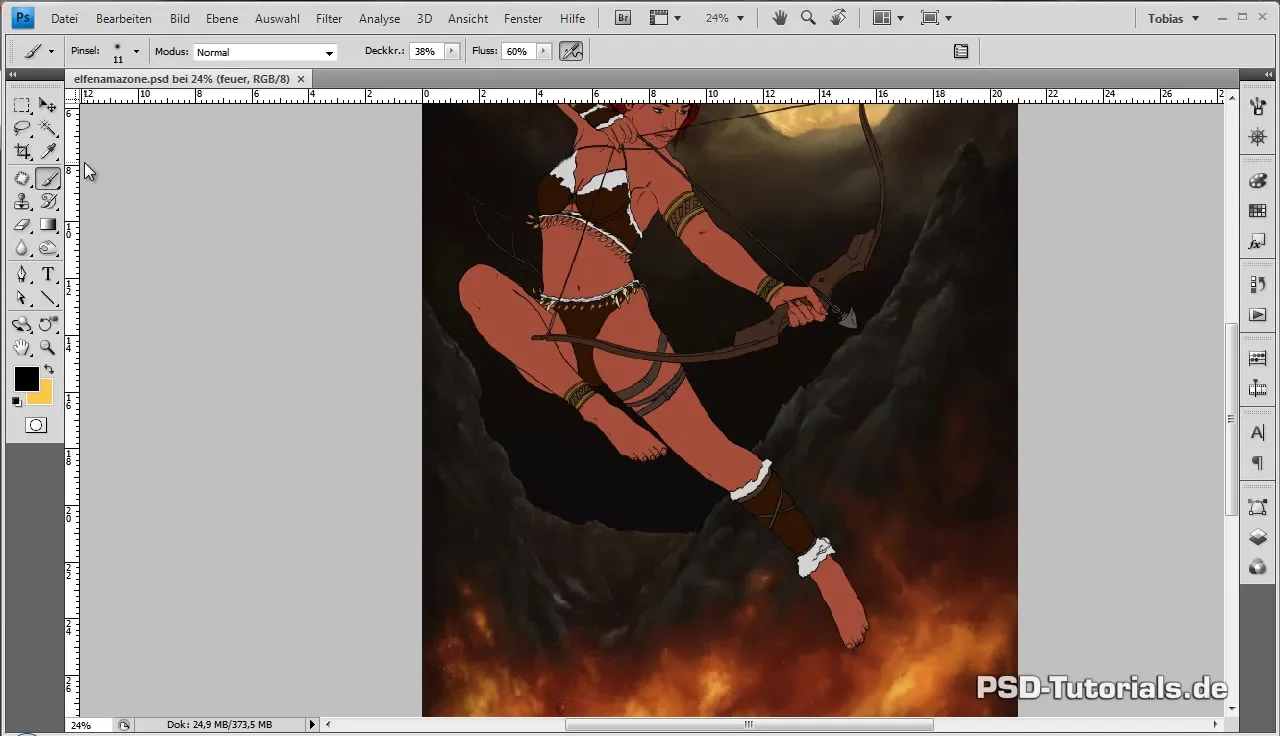The image size is (1280, 736).
Task: Open the Character panel icon
Action: click(1258, 433)
